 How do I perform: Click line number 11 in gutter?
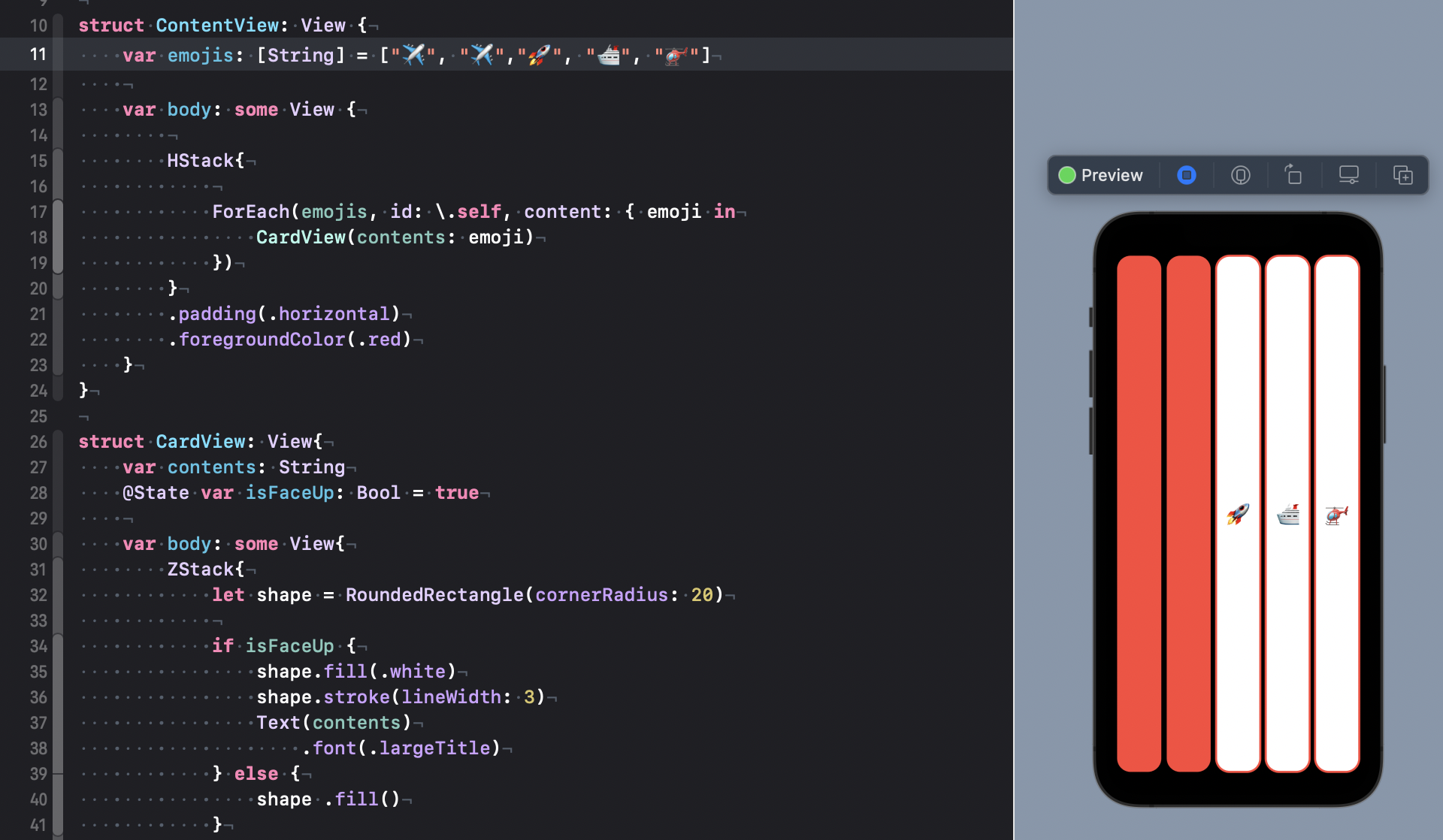(x=38, y=54)
